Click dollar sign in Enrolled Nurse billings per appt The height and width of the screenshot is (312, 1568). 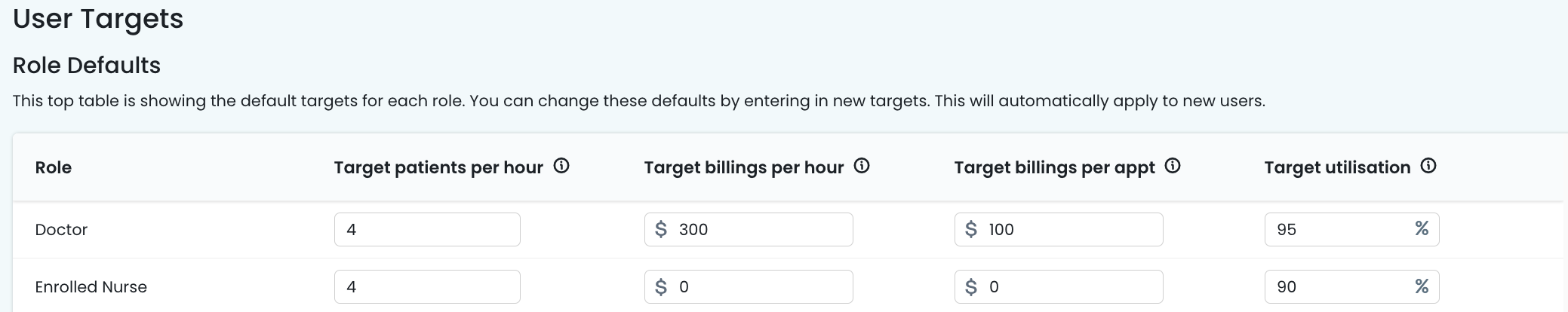tap(971, 286)
